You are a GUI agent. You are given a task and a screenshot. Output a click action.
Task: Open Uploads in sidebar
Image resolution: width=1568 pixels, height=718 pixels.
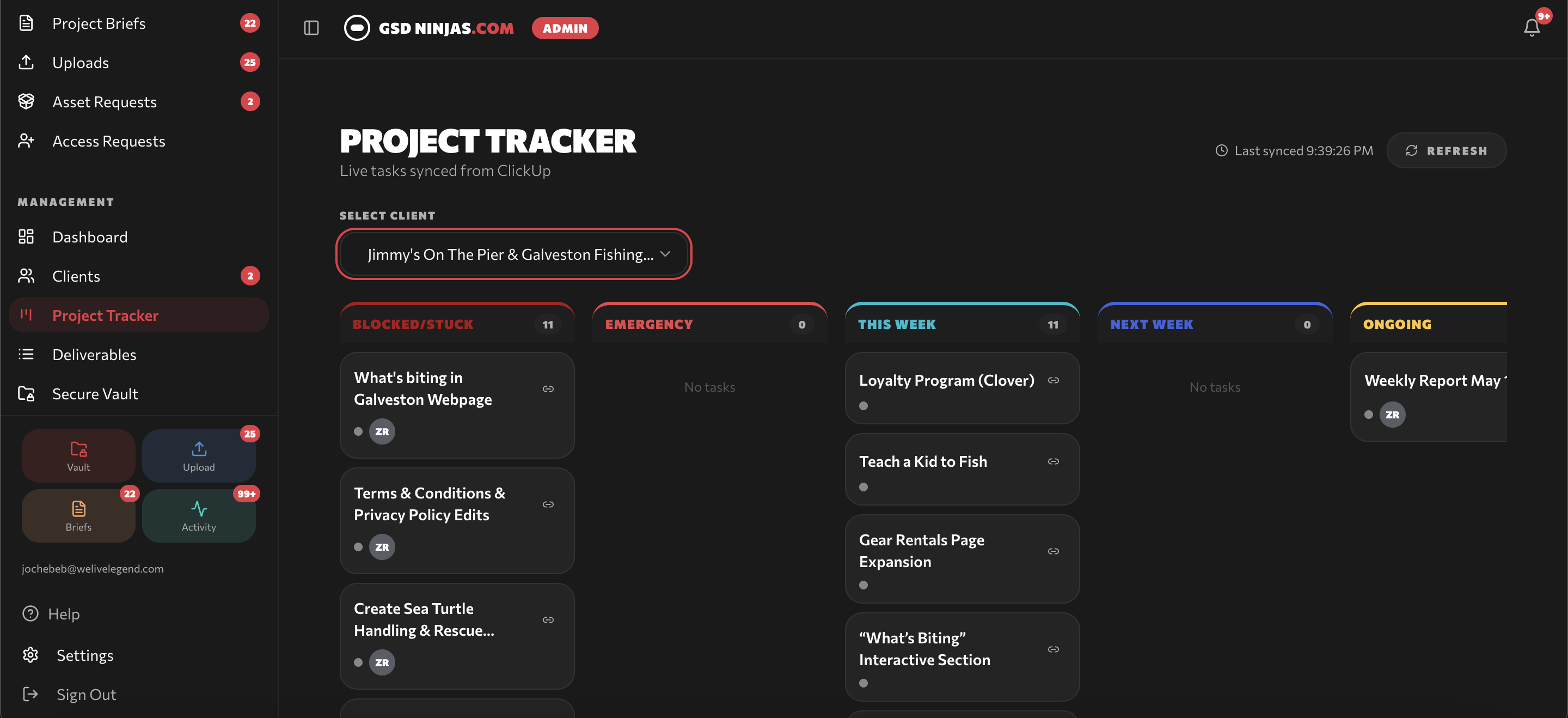tap(139, 62)
